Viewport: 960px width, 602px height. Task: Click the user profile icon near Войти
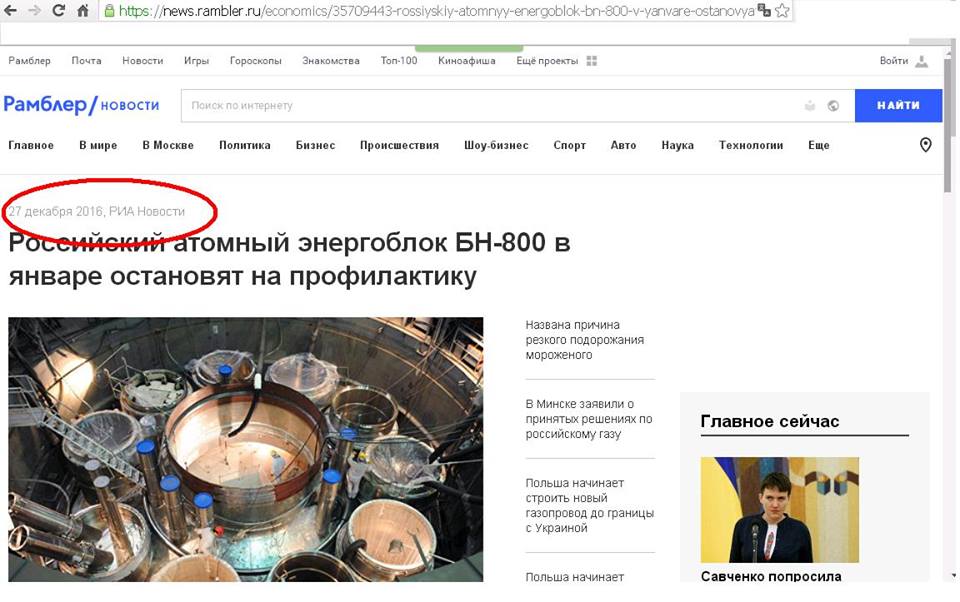(921, 61)
